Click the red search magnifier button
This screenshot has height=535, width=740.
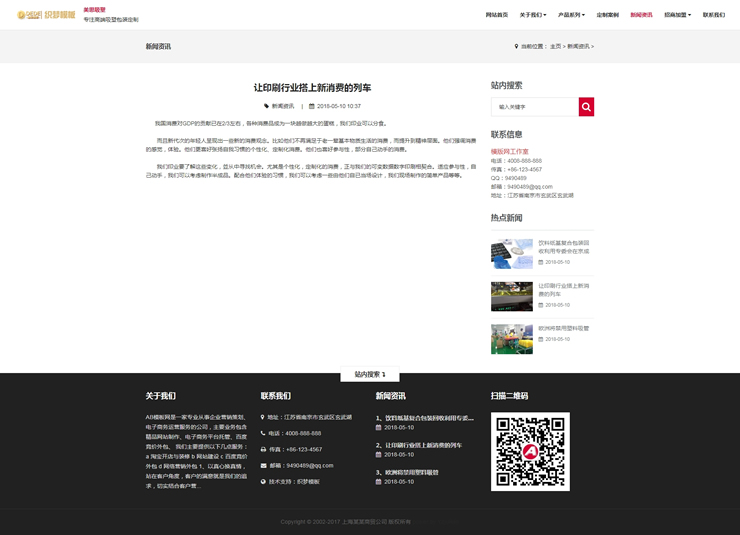[586, 106]
